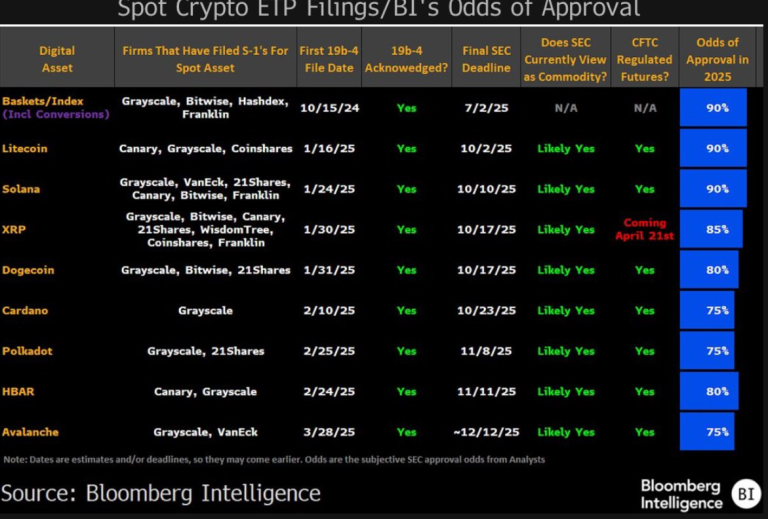This screenshot has height=519, width=768.
Task: Click 'Canary, Grayscale' firms cell
Action: click(205, 392)
